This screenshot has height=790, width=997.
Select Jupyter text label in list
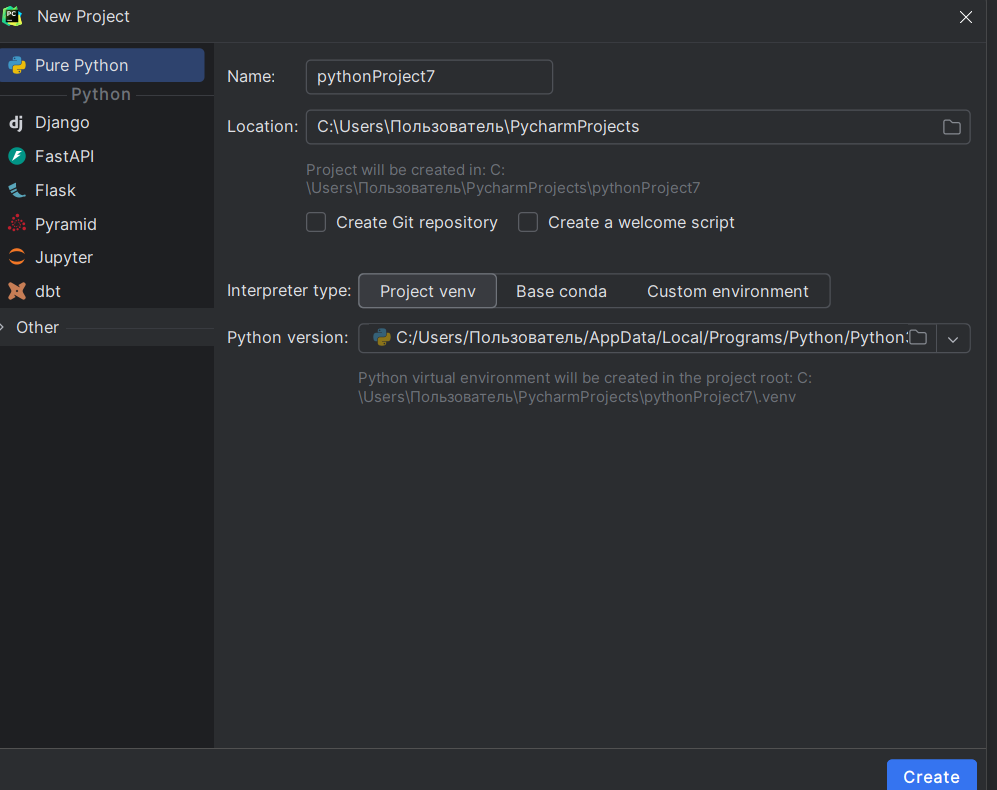(x=64, y=258)
